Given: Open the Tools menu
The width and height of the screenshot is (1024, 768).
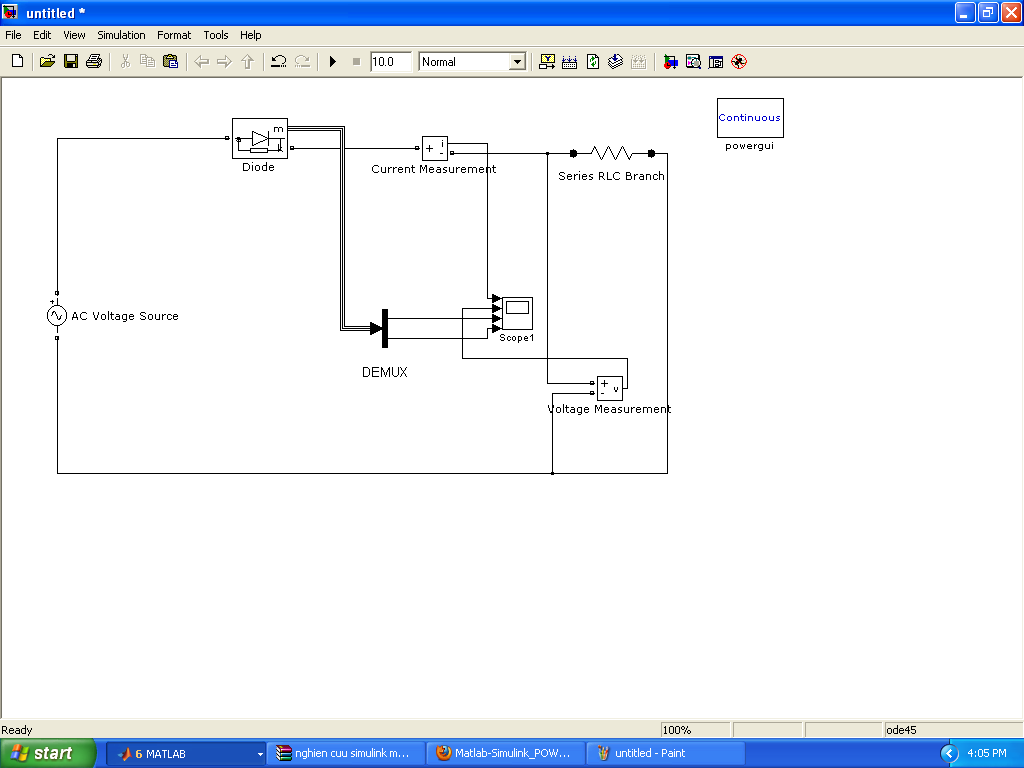Looking at the screenshot, I should pyautogui.click(x=216, y=35).
